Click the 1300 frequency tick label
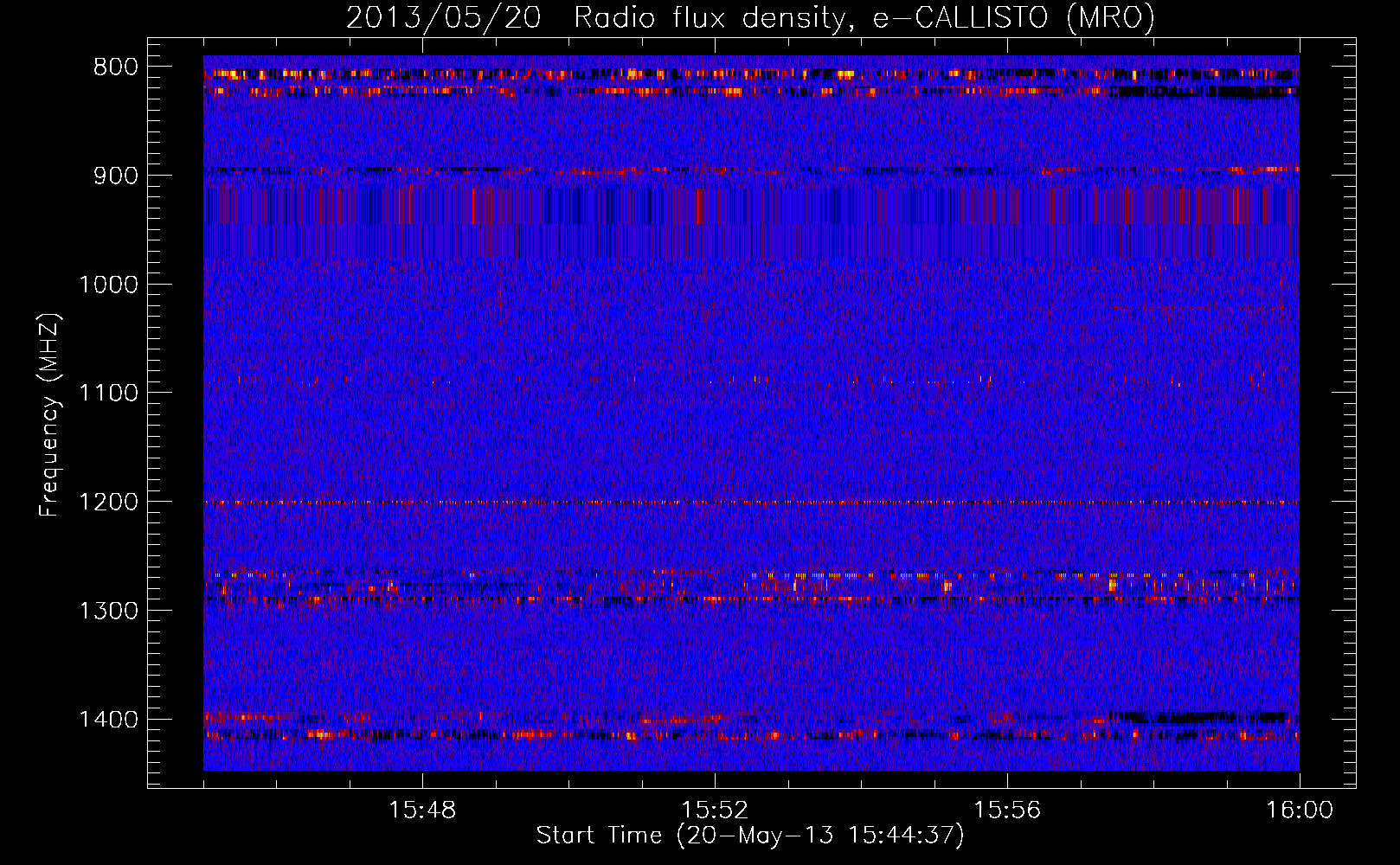 point(108,611)
